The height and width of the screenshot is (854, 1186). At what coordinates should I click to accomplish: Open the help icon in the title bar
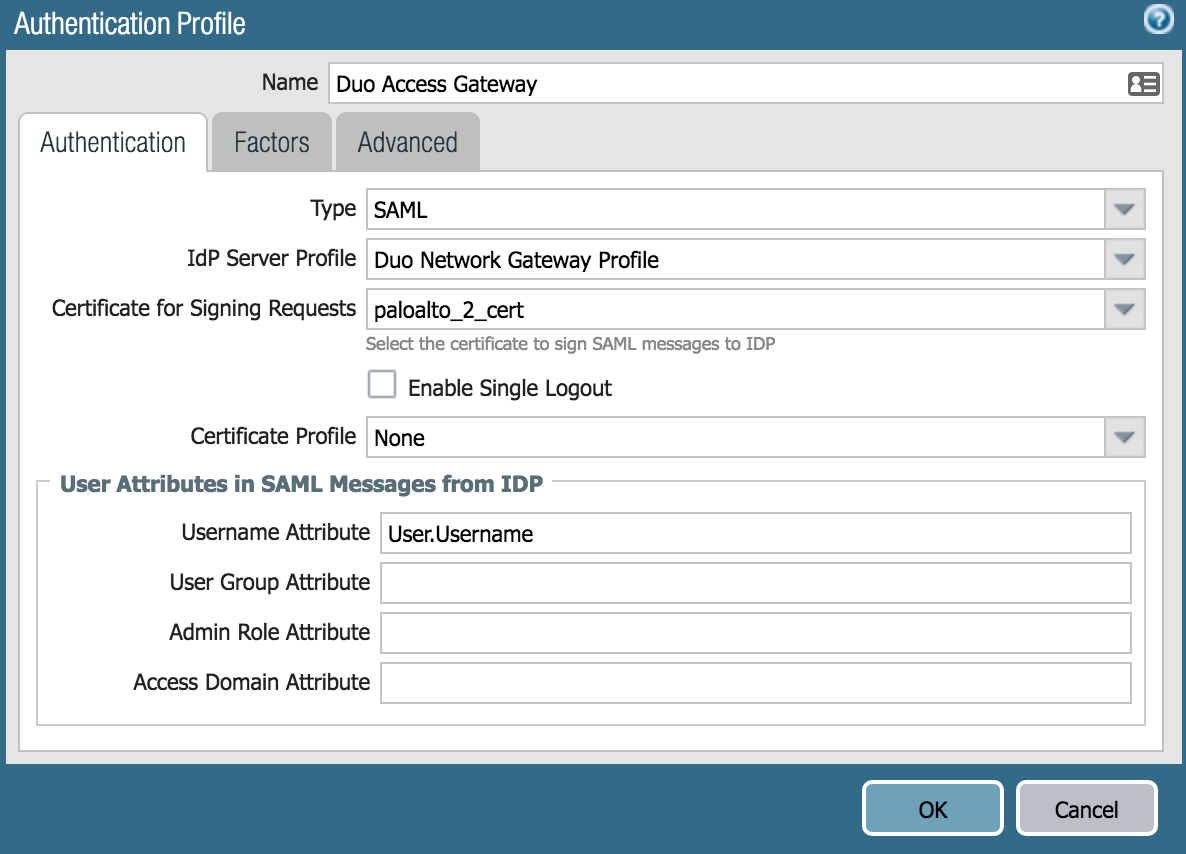(x=1157, y=19)
